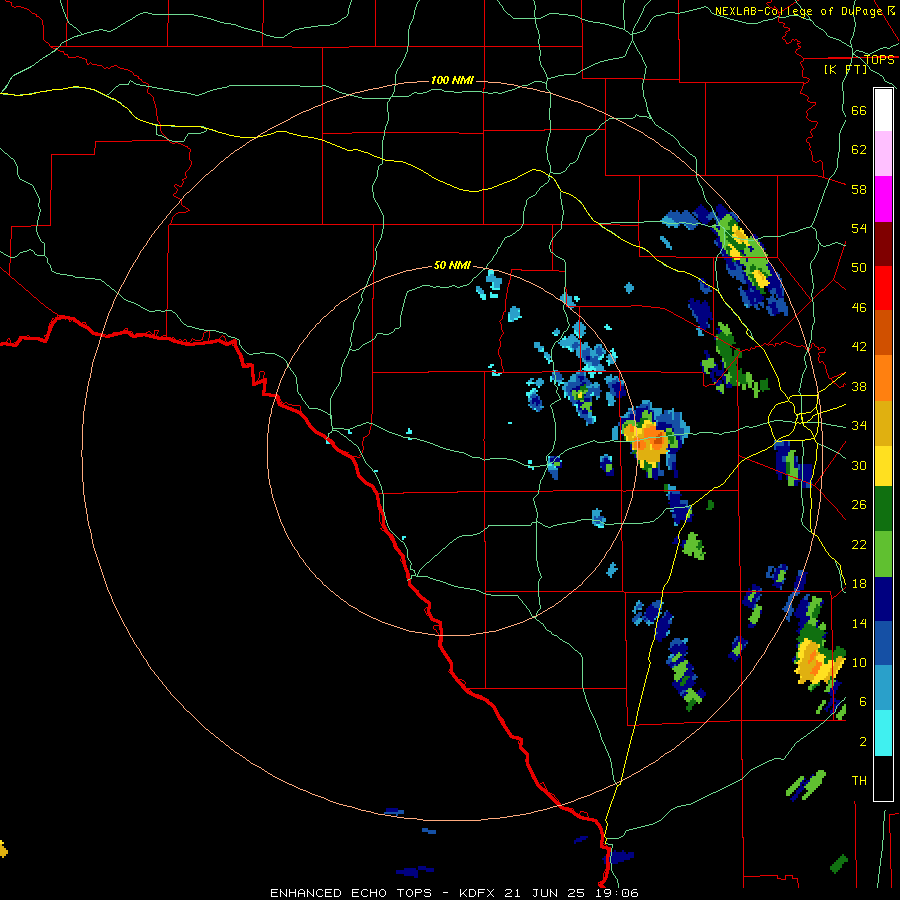Pick the dark green legend swatch

point(883,509)
